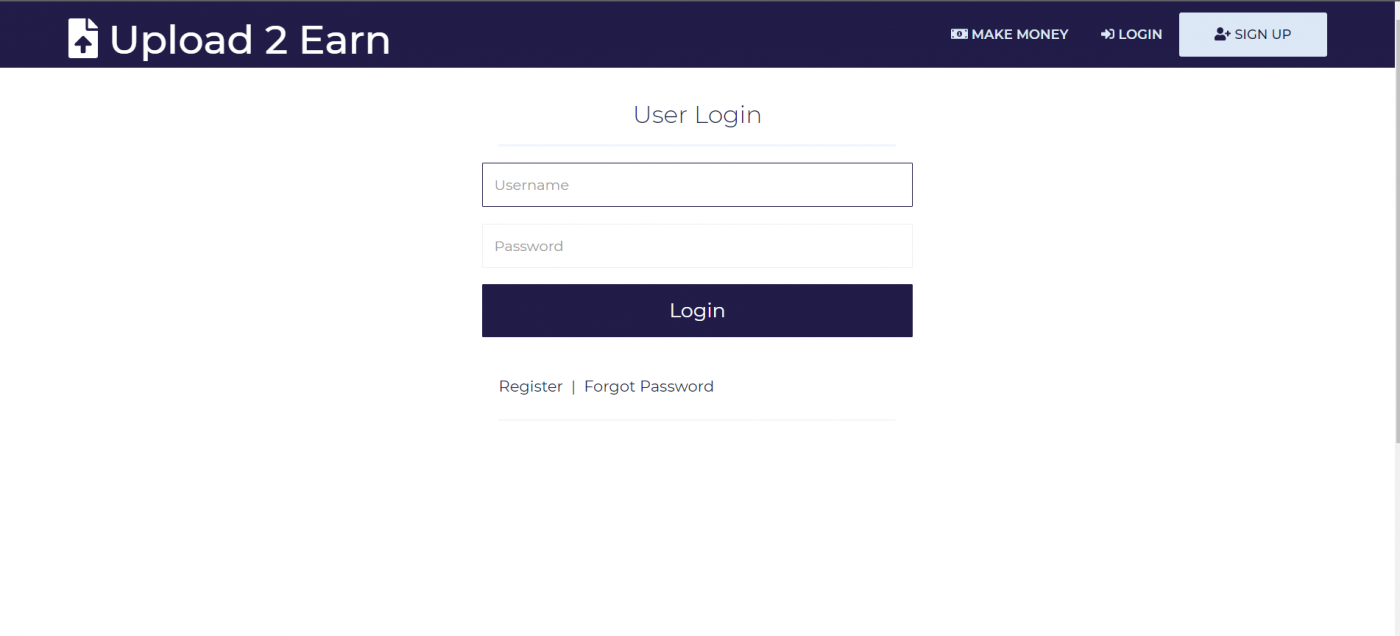Click the divider line below User Login heading
This screenshot has width=1400, height=636.
[x=697, y=143]
